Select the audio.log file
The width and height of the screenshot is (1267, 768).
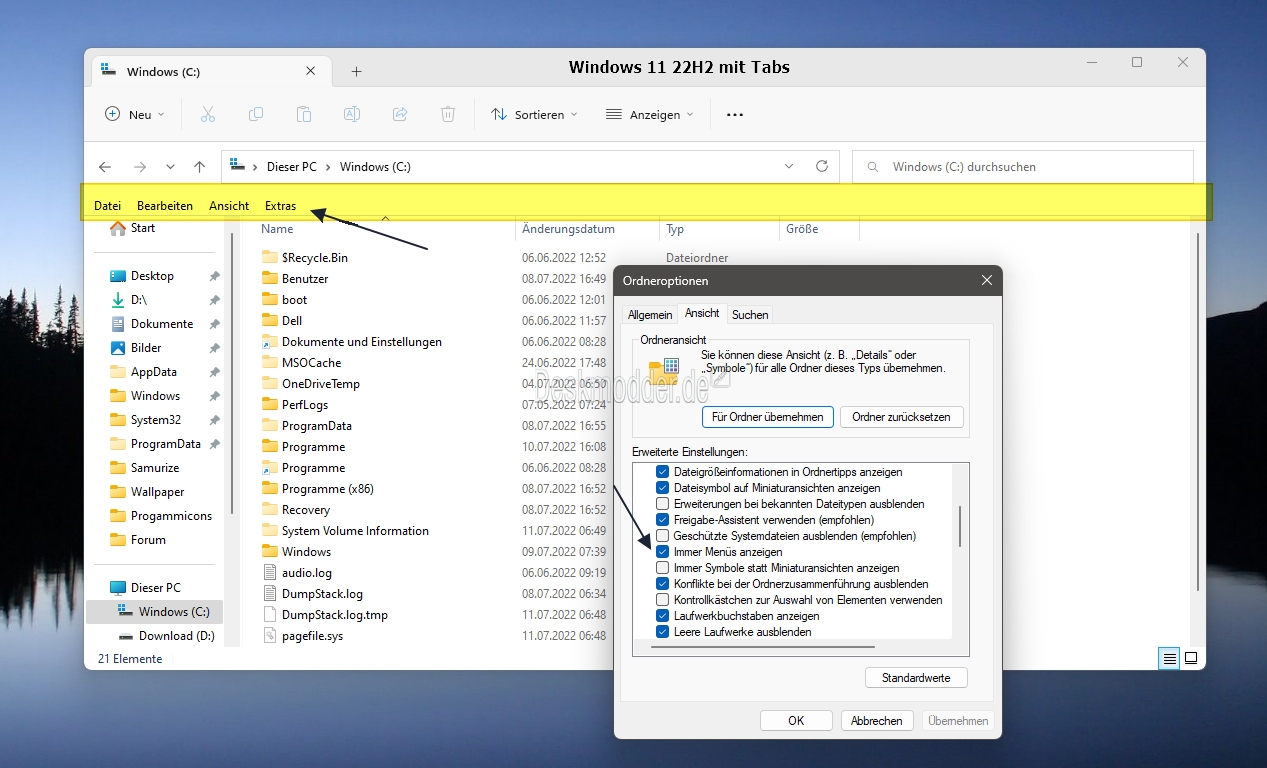(x=306, y=573)
